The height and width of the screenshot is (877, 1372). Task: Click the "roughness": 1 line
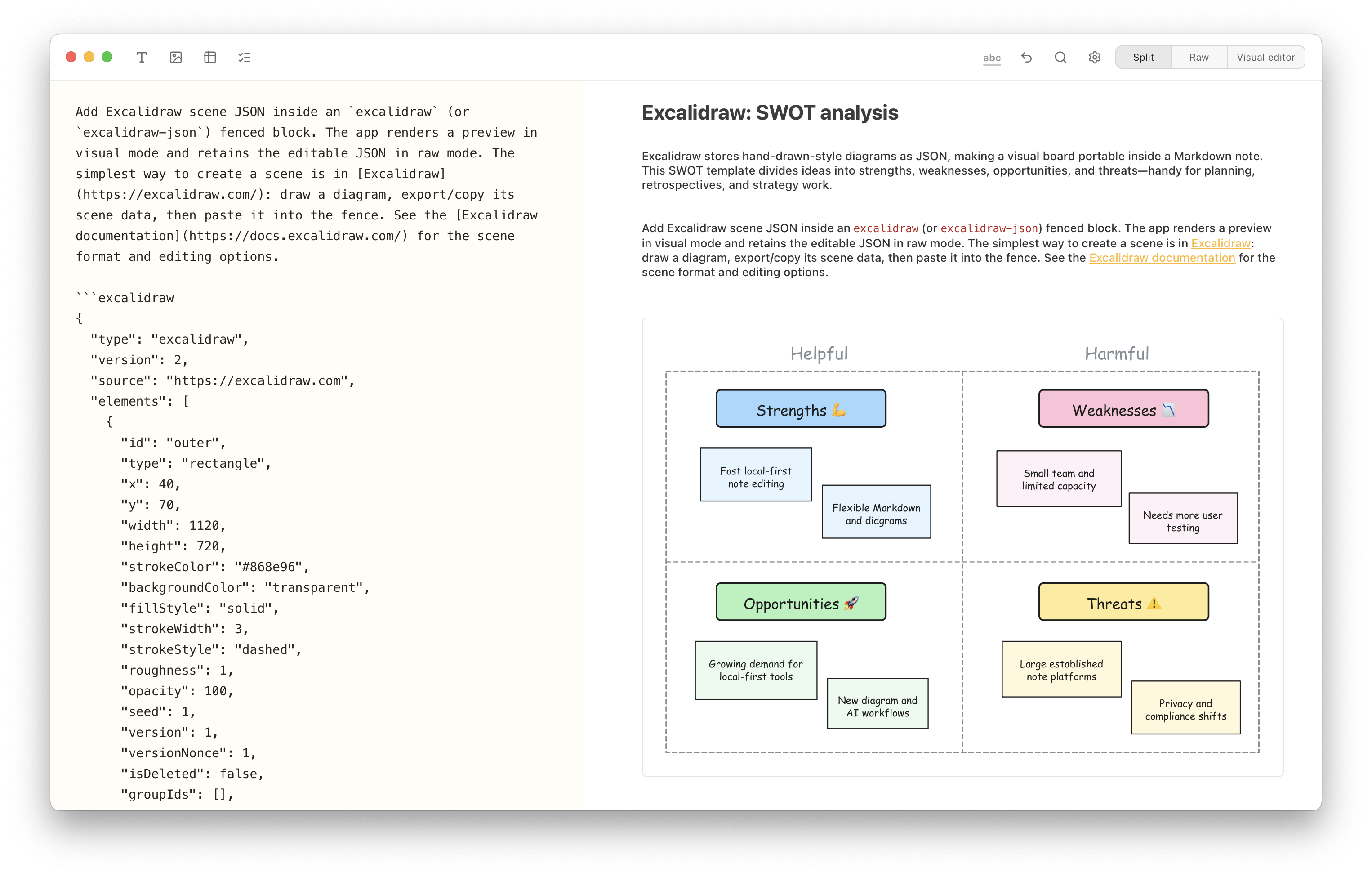coord(177,670)
